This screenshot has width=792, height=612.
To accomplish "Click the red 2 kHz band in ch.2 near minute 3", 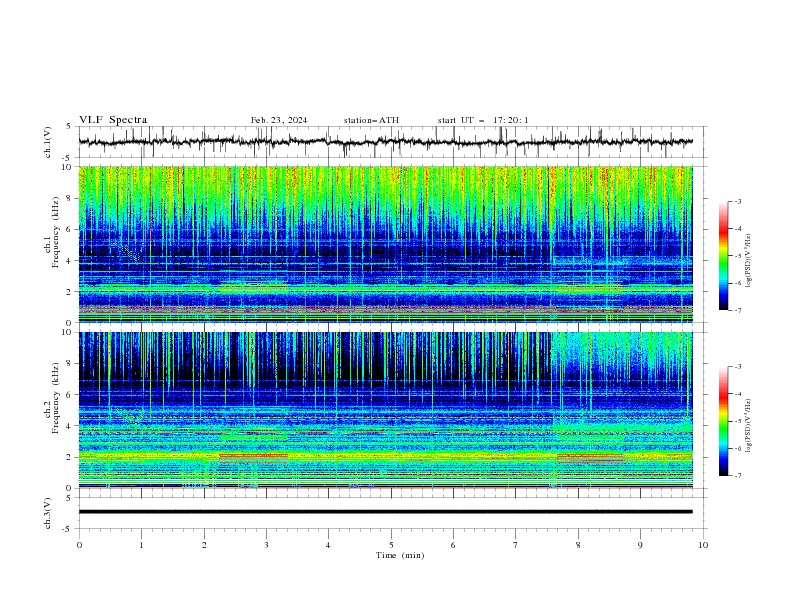I will (x=254, y=455).
